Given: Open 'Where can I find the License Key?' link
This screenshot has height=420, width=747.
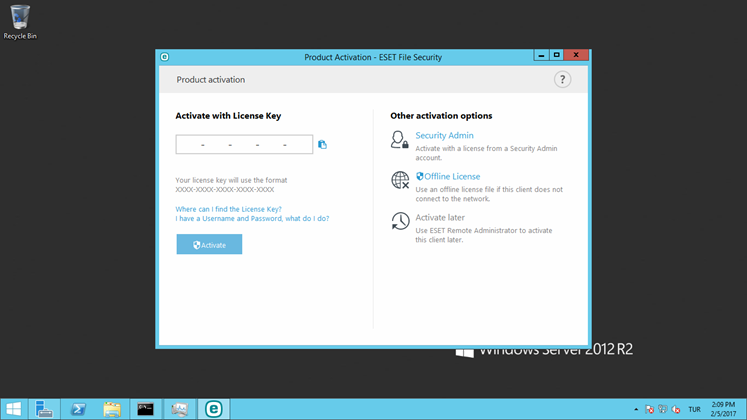Looking at the screenshot, I should pos(228,209).
